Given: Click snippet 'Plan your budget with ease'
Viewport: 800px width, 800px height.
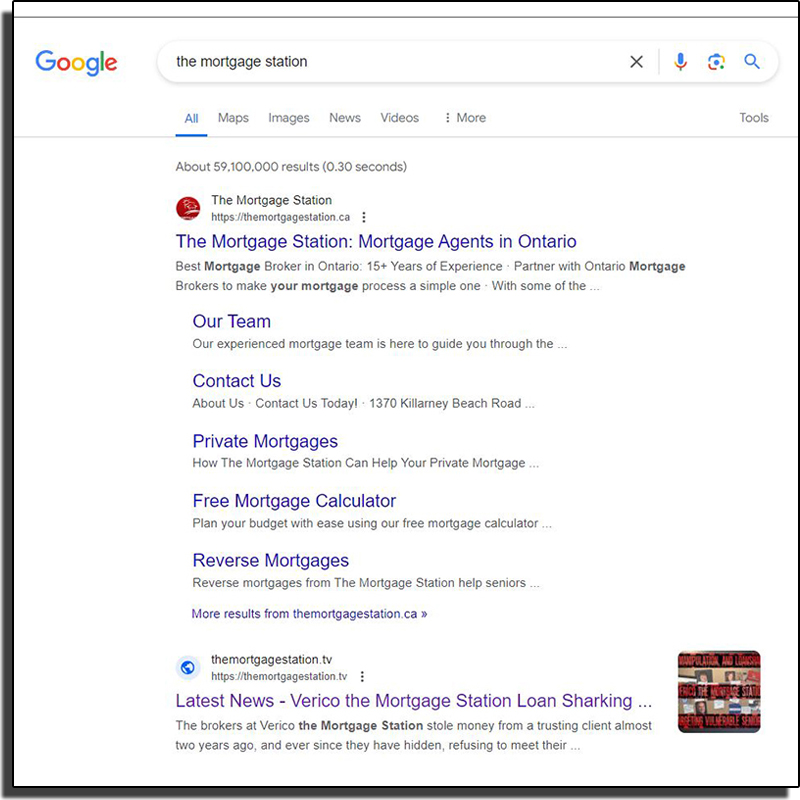Looking at the screenshot, I should 372,523.
